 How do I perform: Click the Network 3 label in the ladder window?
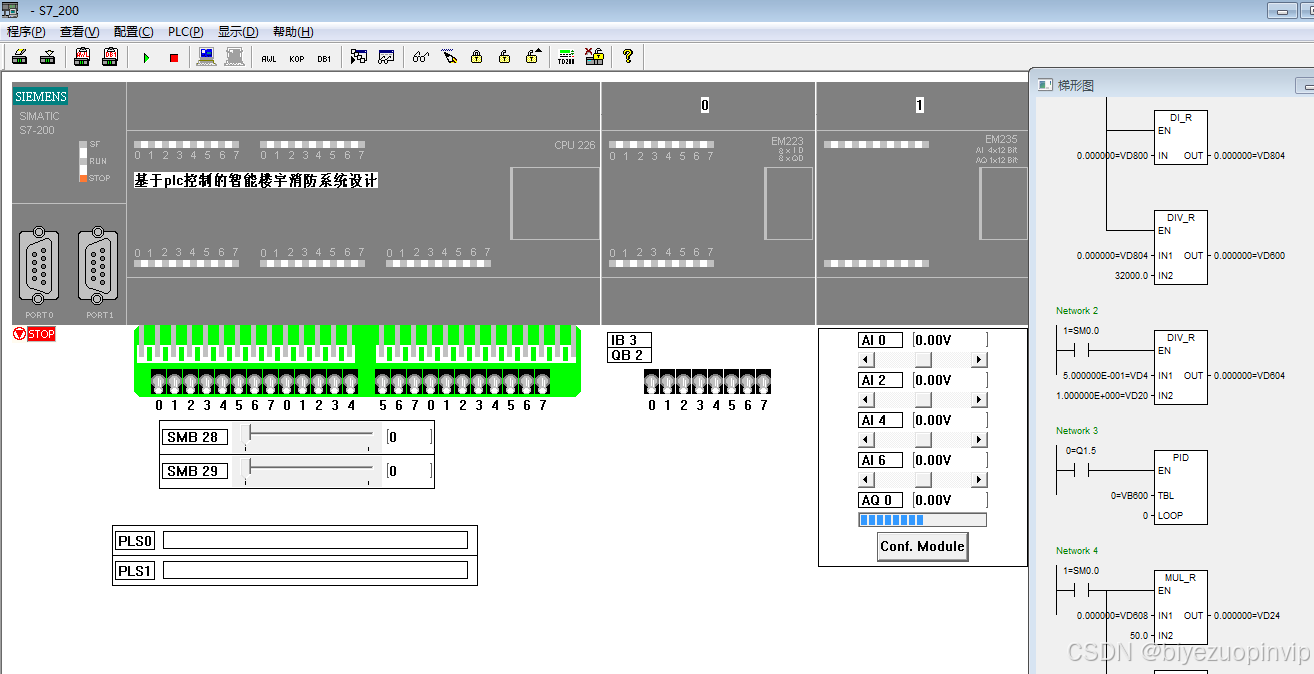pos(1077,431)
